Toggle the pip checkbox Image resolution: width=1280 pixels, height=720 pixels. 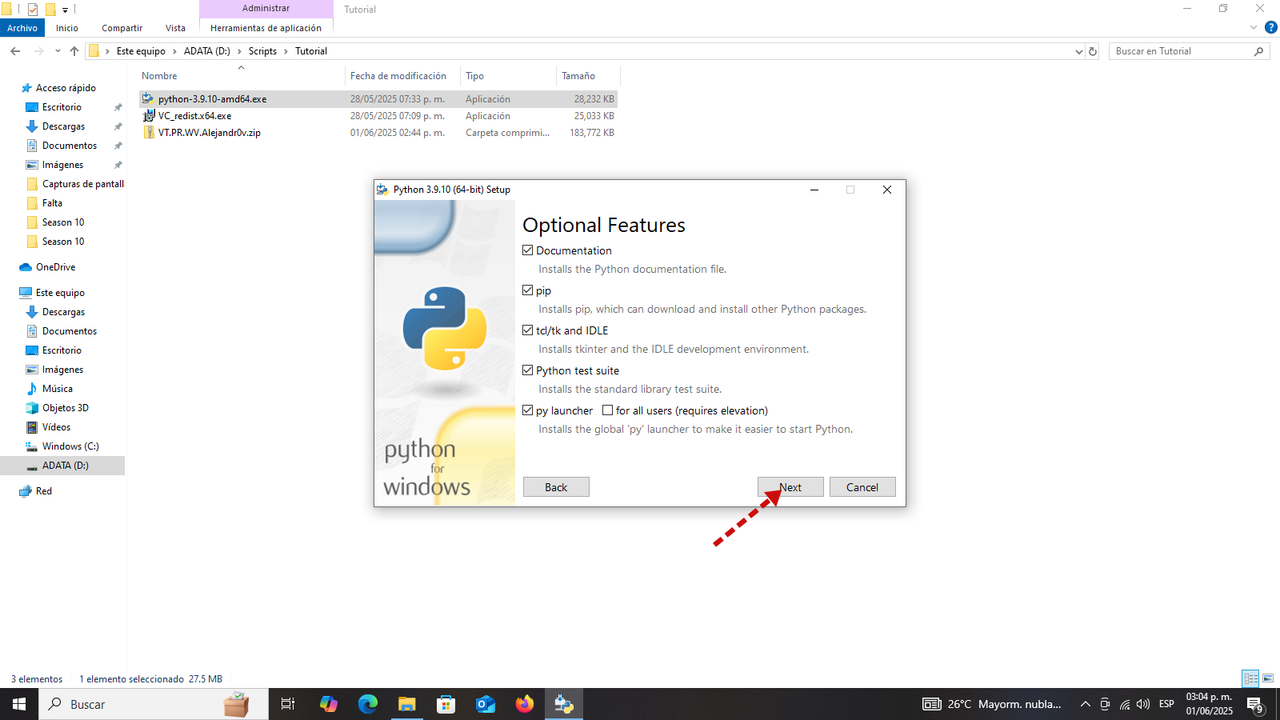click(528, 290)
